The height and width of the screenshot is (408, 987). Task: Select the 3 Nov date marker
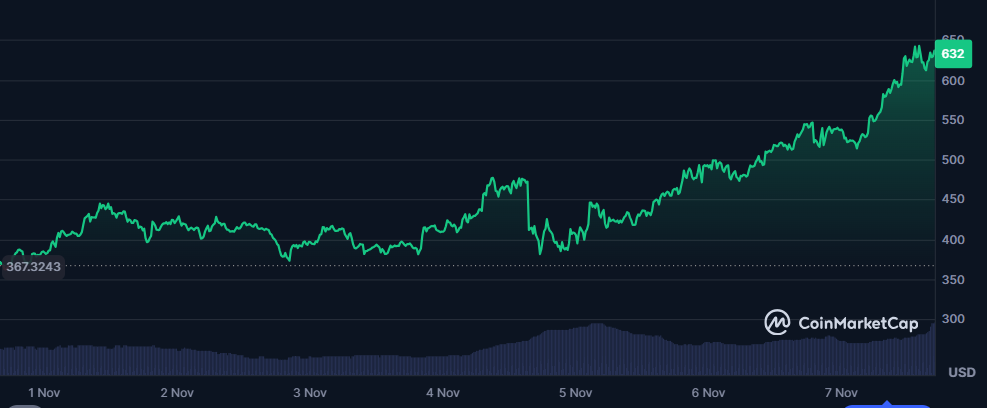click(x=310, y=392)
